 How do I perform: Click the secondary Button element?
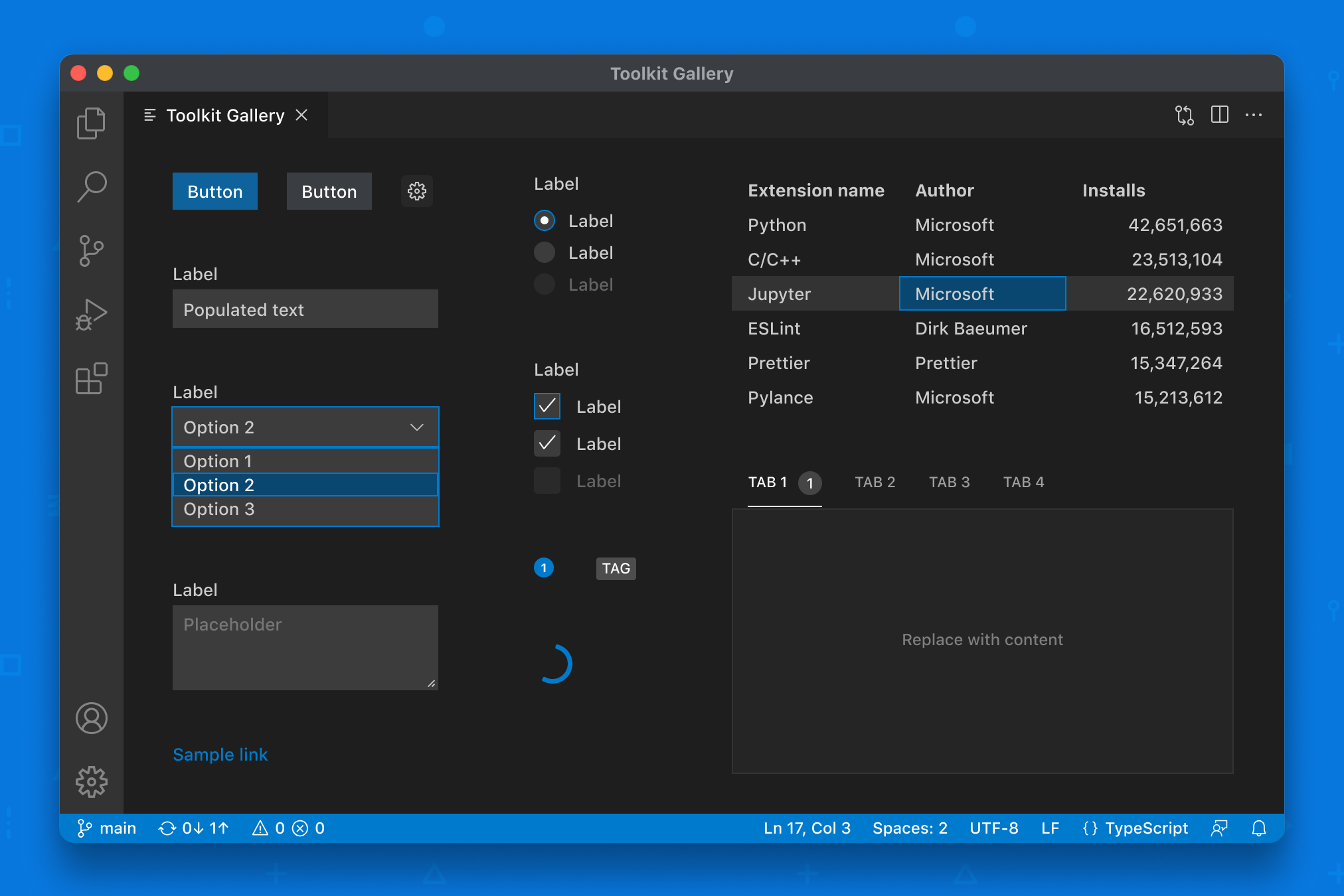click(x=328, y=191)
